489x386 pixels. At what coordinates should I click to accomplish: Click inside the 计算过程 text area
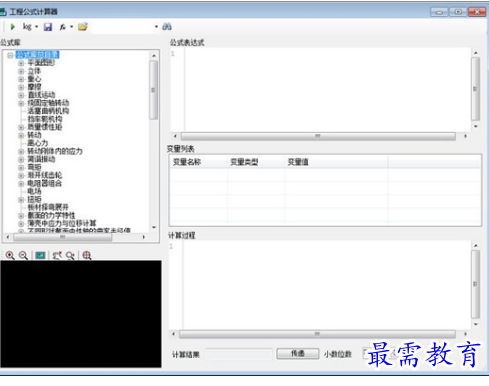[x=326, y=285]
